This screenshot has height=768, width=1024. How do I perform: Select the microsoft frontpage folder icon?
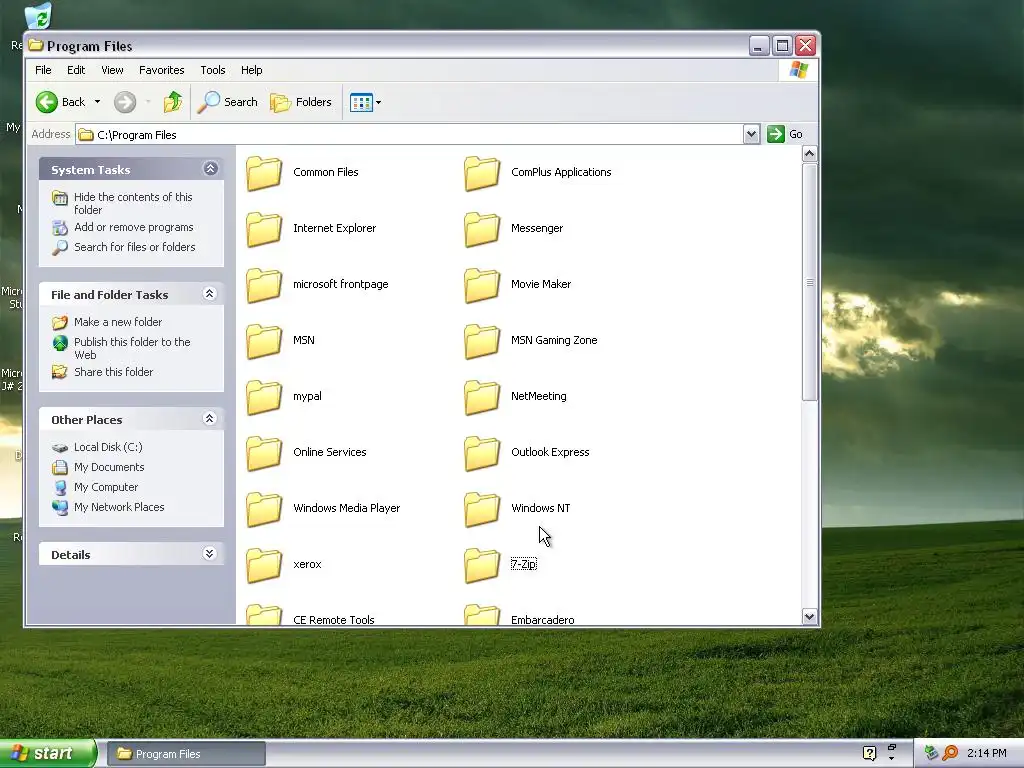[264, 285]
